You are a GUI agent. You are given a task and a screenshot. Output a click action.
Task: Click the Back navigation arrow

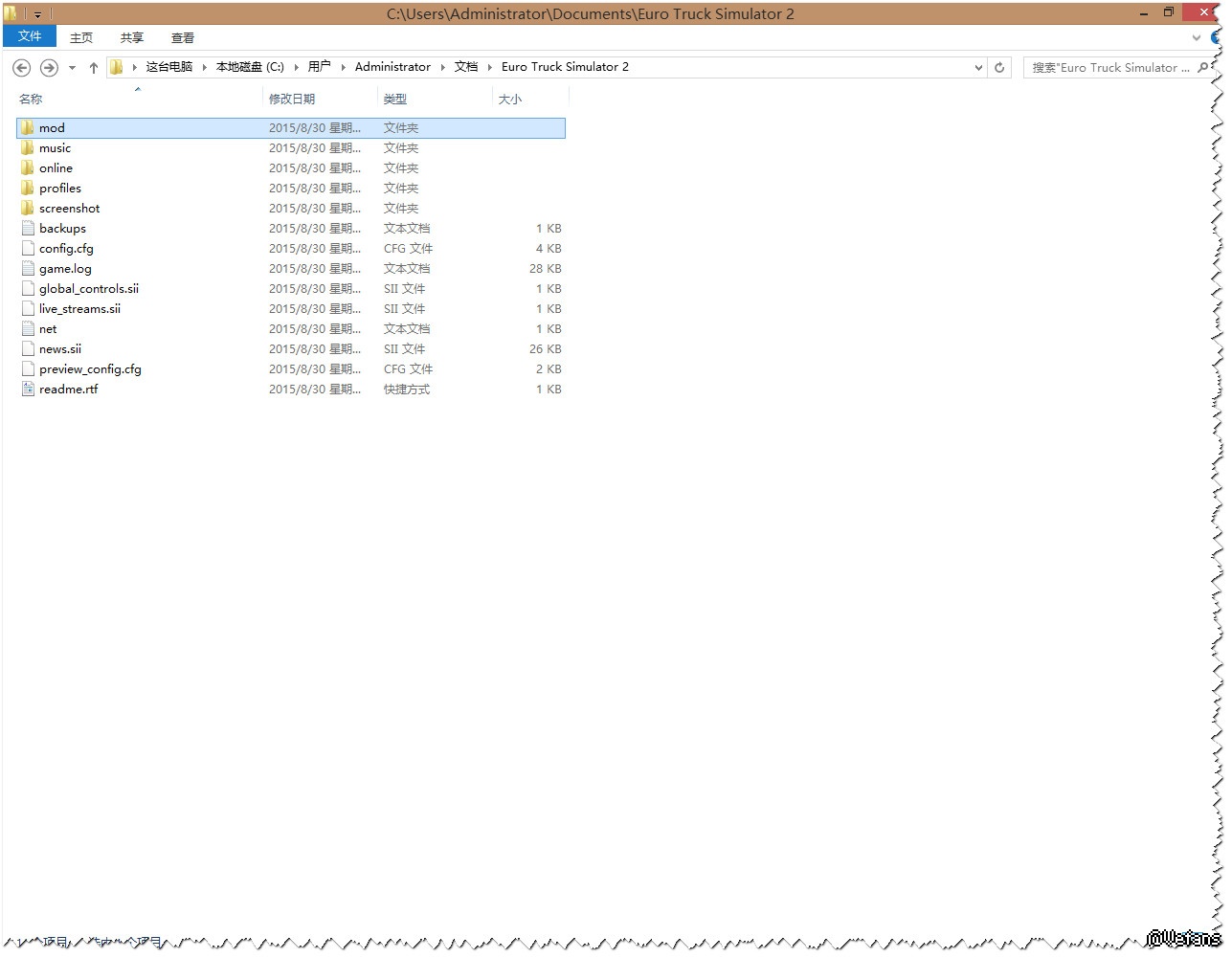tap(22, 68)
